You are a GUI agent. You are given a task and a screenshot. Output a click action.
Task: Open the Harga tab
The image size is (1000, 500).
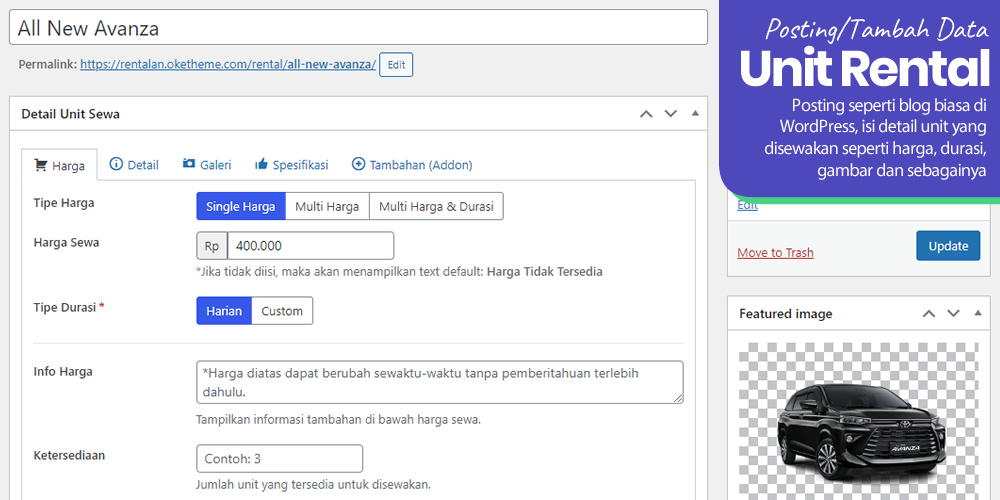59,165
